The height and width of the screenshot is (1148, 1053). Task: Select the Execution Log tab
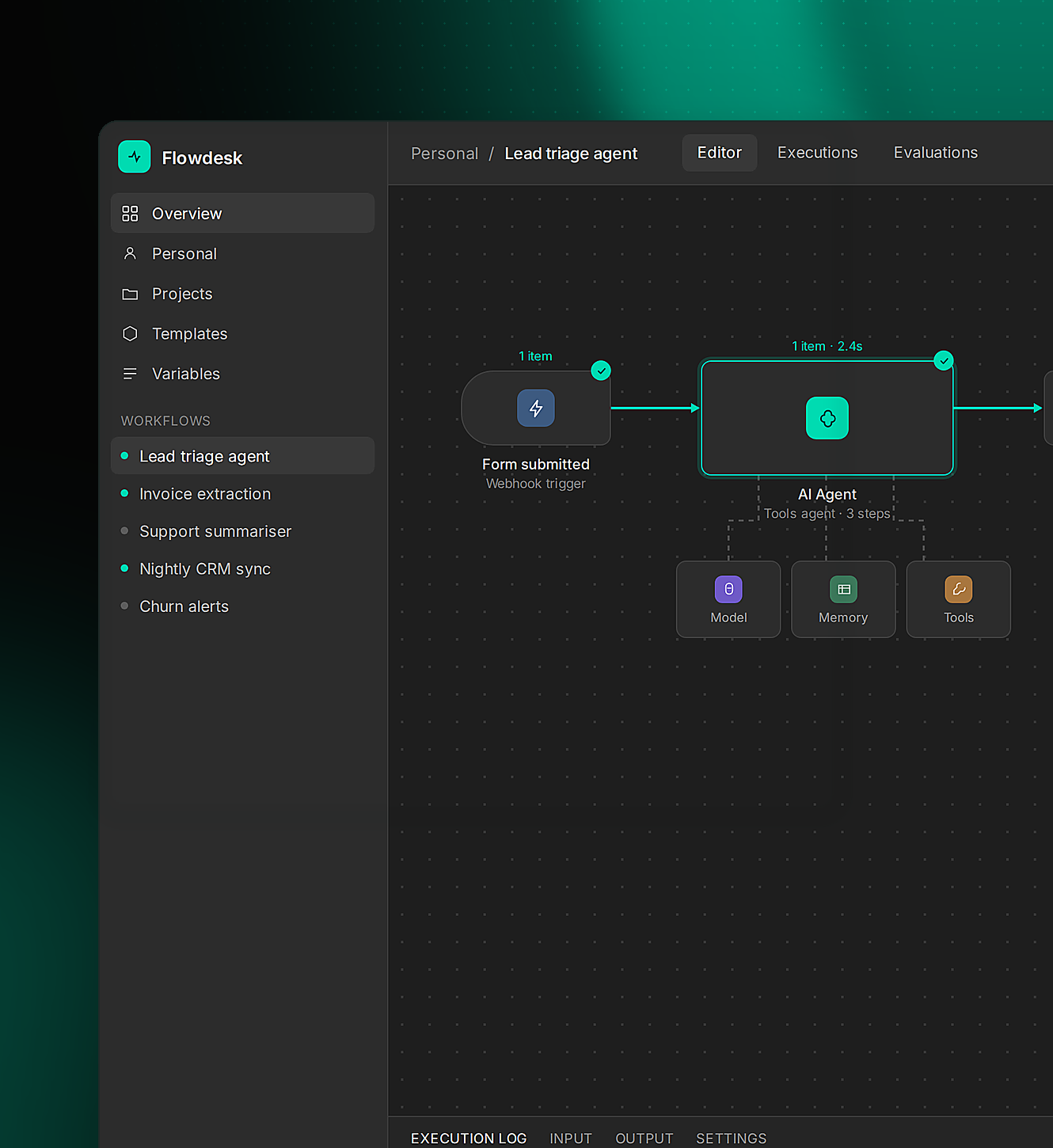pyautogui.click(x=469, y=1138)
